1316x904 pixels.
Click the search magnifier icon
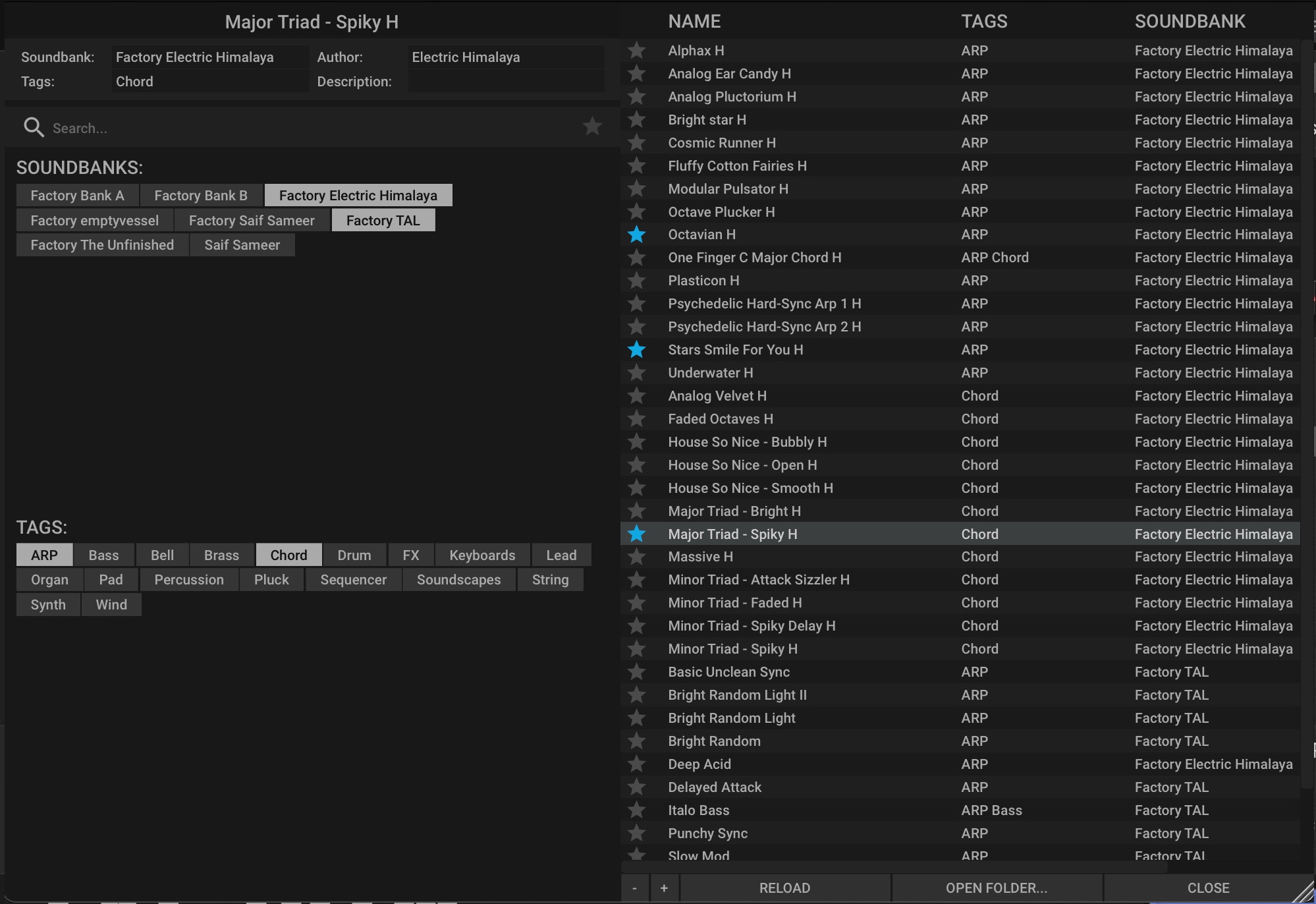pos(33,127)
